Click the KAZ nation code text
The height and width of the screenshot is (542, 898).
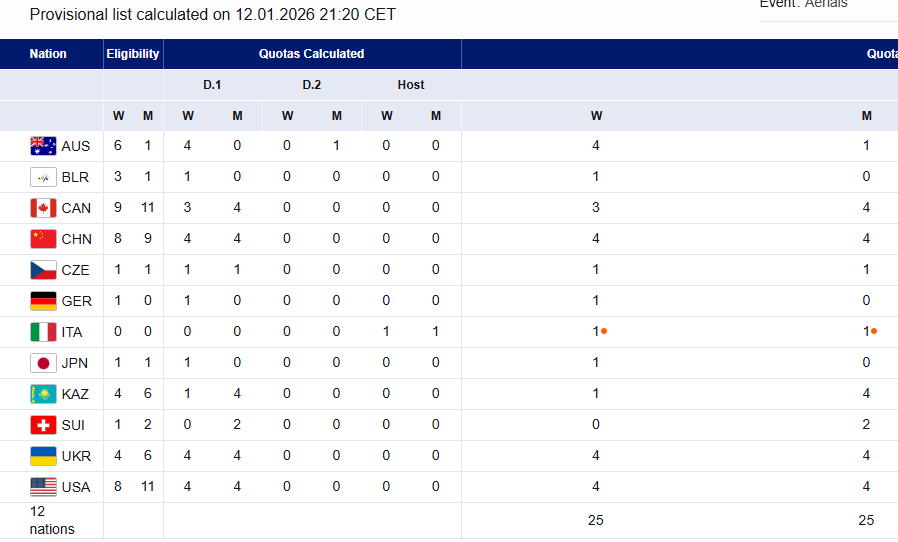click(75, 395)
